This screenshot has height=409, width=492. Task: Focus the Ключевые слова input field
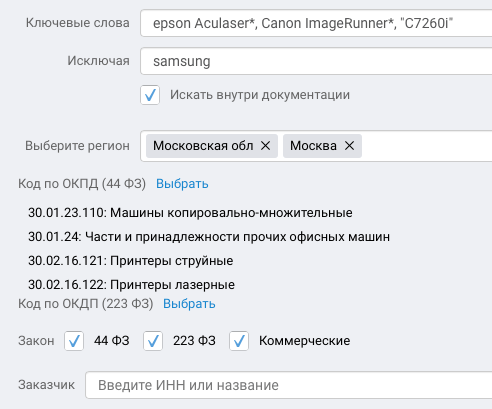[x=316, y=23]
